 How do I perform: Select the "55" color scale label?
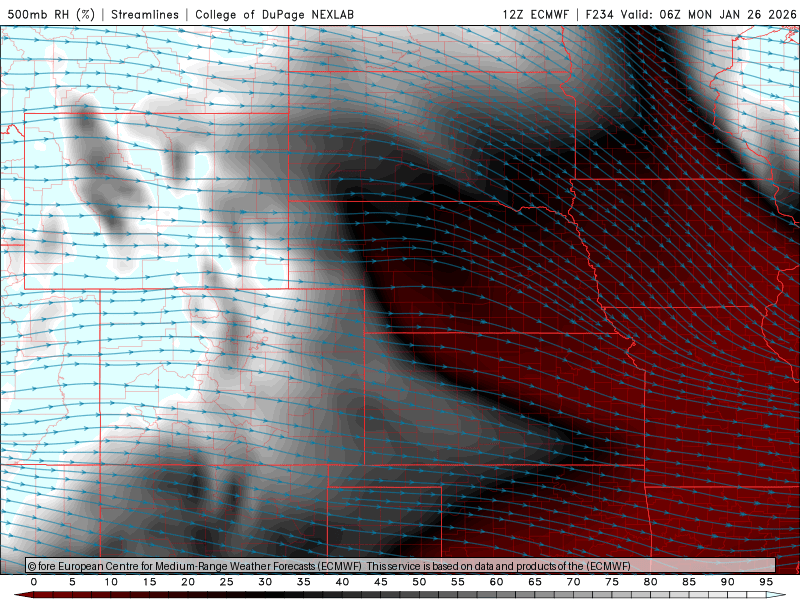pyautogui.click(x=458, y=582)
